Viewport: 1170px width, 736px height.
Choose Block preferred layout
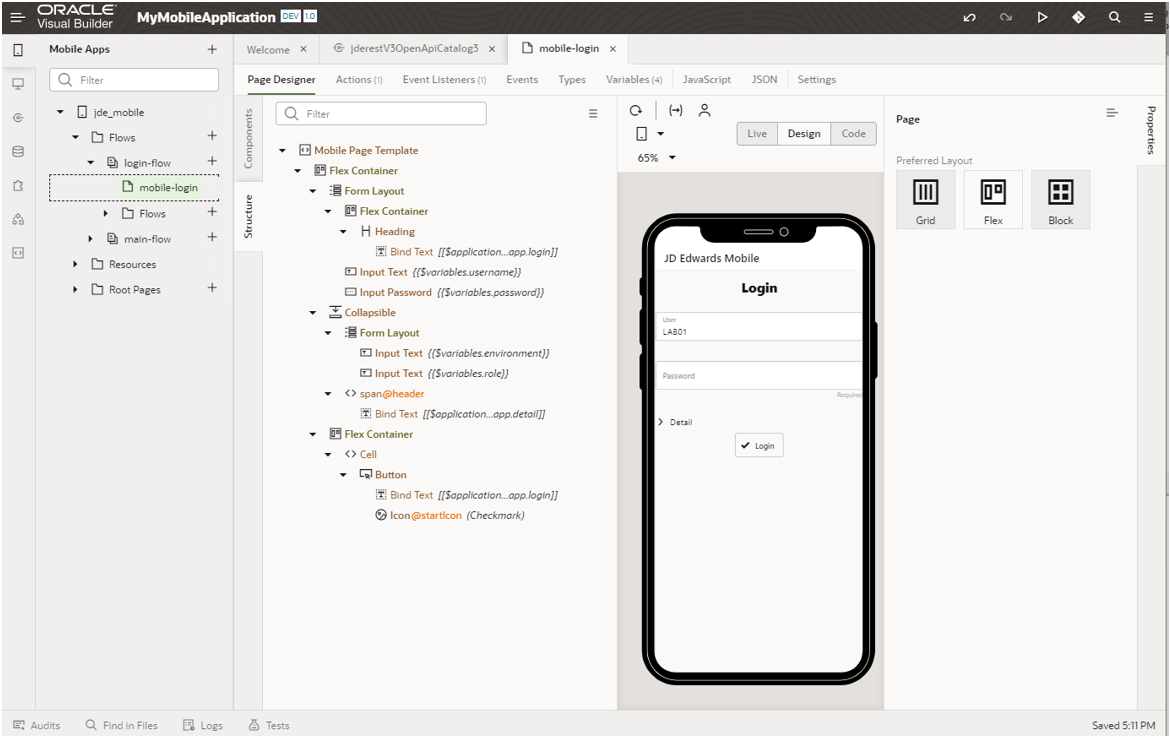1060,199
